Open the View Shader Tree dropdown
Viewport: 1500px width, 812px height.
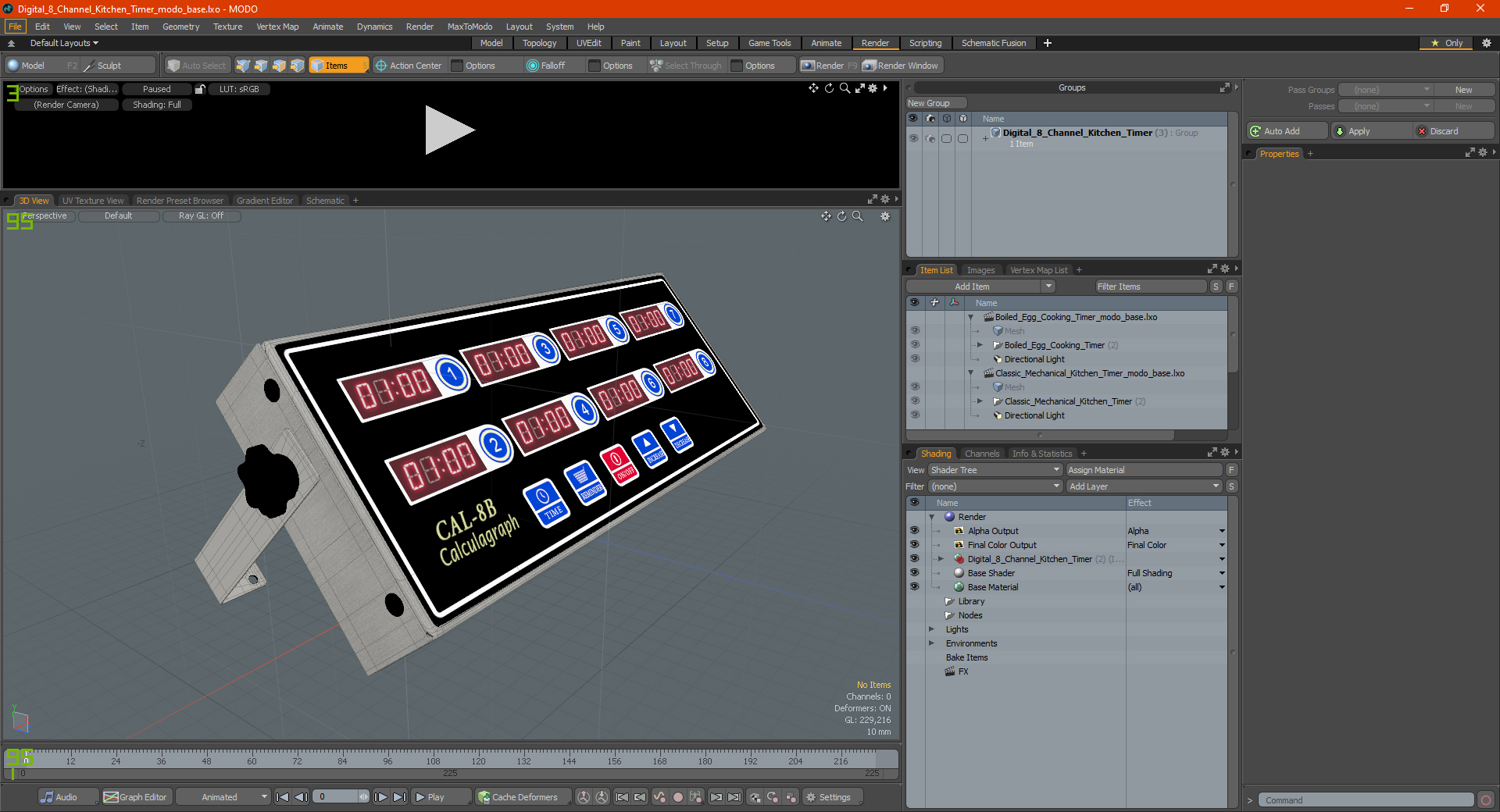click(x=995, y=470)
